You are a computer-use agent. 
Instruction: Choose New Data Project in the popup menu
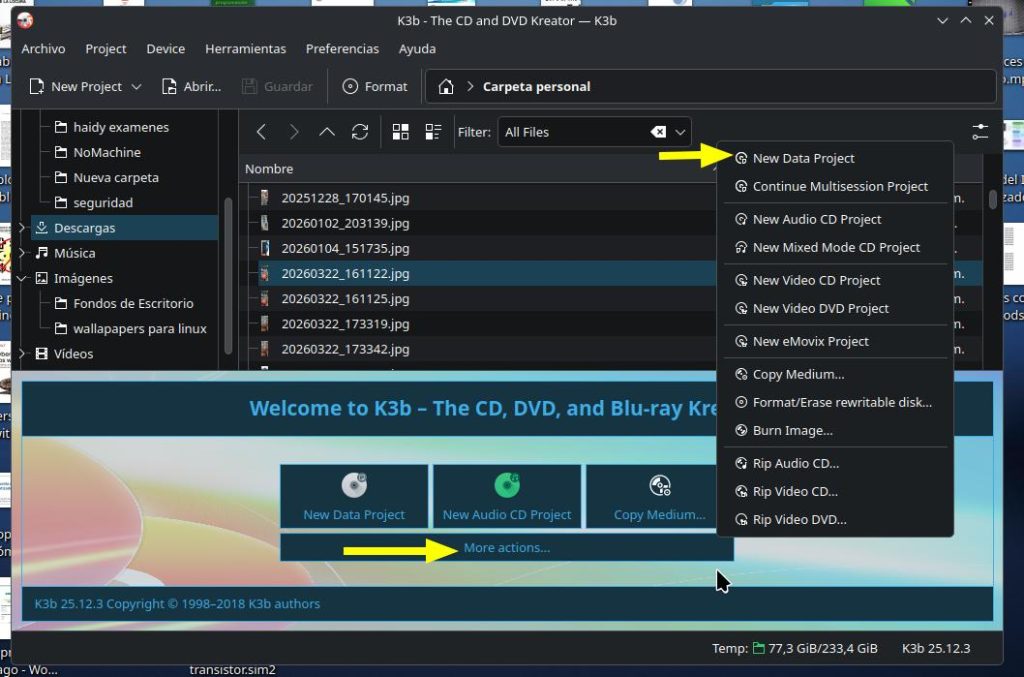point(835,159)
